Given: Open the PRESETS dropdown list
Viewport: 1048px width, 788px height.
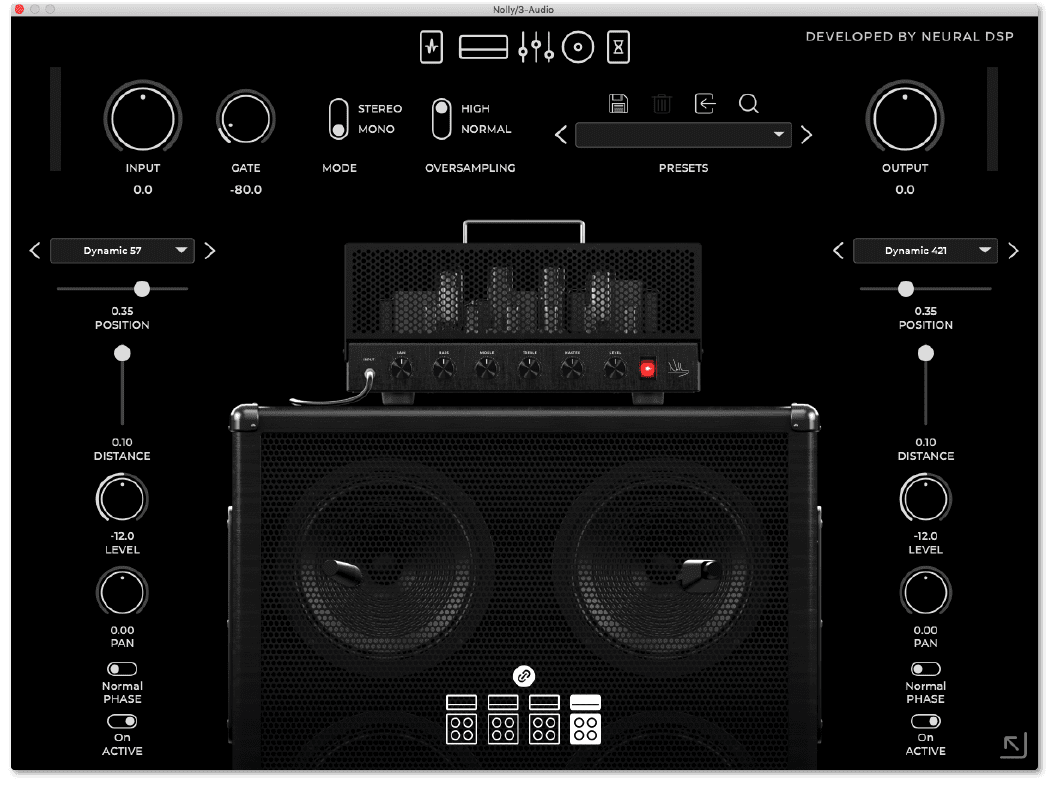Looking at the screenshot, I should pyautogui.click(x=683, y=134).
